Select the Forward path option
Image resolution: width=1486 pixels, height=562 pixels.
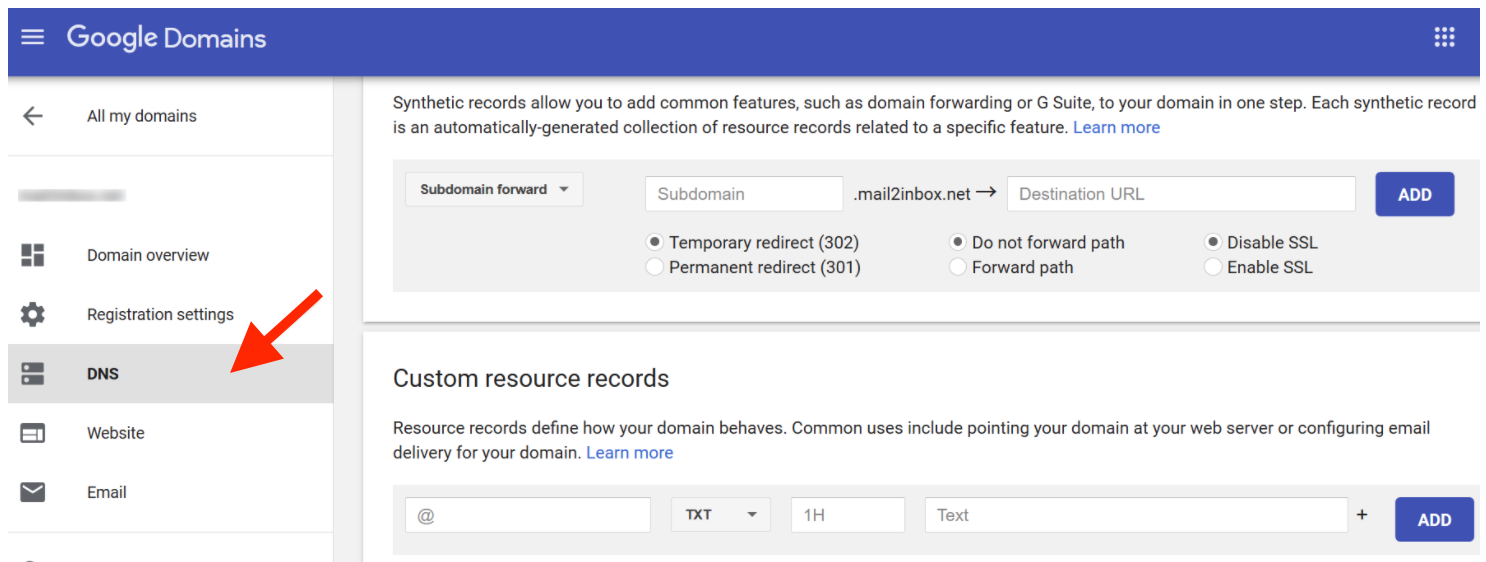(x=1011, y=267)
